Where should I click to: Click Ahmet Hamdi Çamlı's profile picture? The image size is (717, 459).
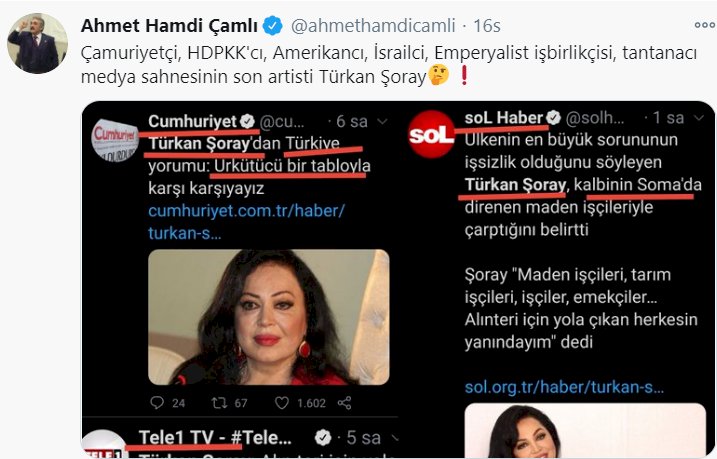tap(37, 43)
